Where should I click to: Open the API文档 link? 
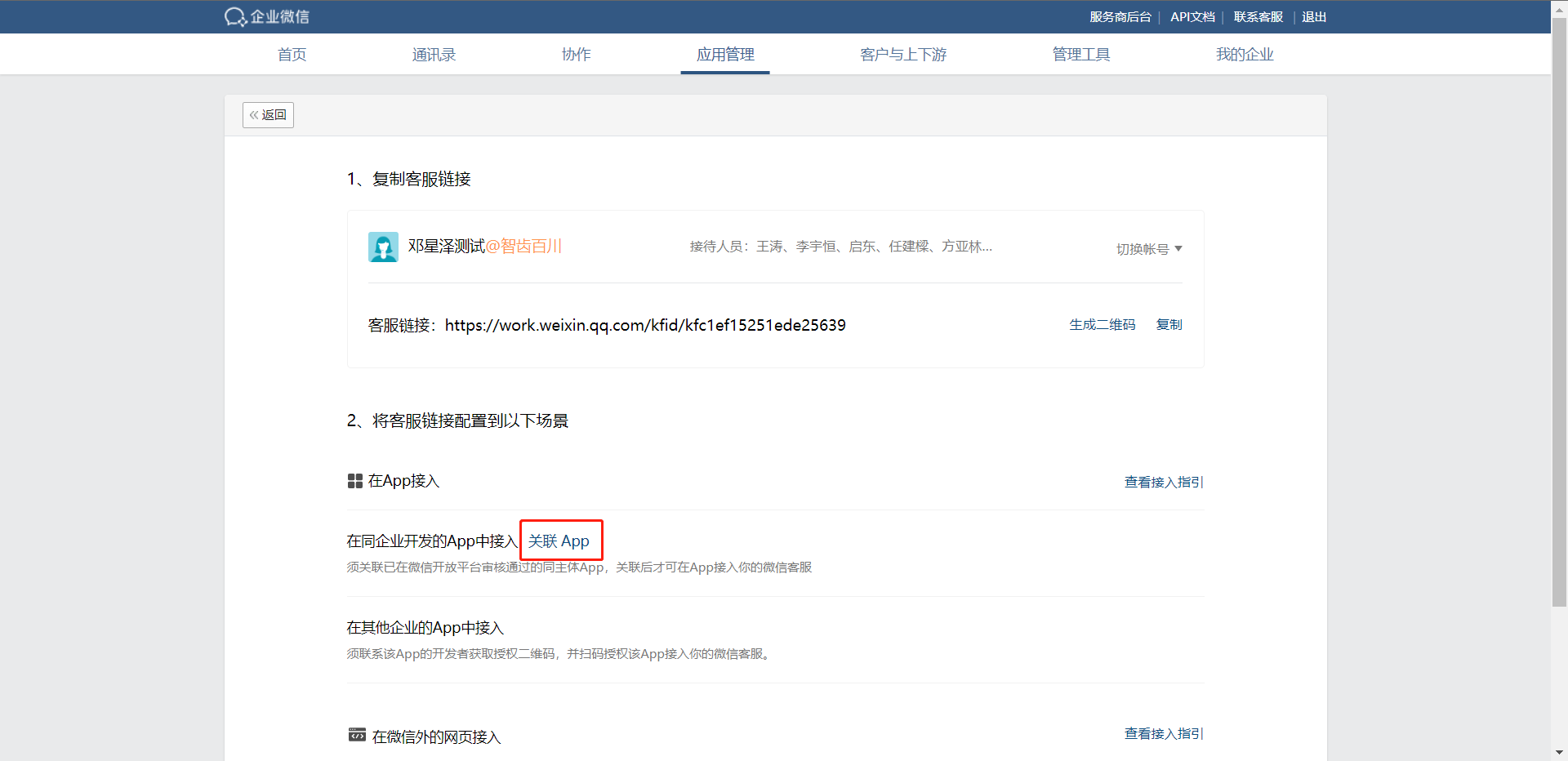pyautogui.click(x=1192, y=17)
